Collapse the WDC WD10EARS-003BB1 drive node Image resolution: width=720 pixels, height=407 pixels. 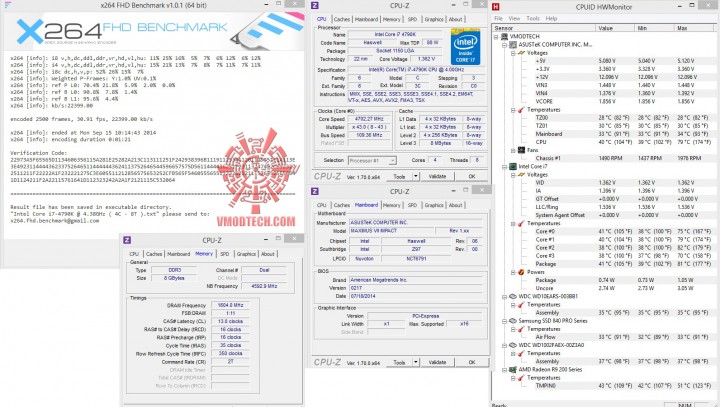[x=505, y=297]
